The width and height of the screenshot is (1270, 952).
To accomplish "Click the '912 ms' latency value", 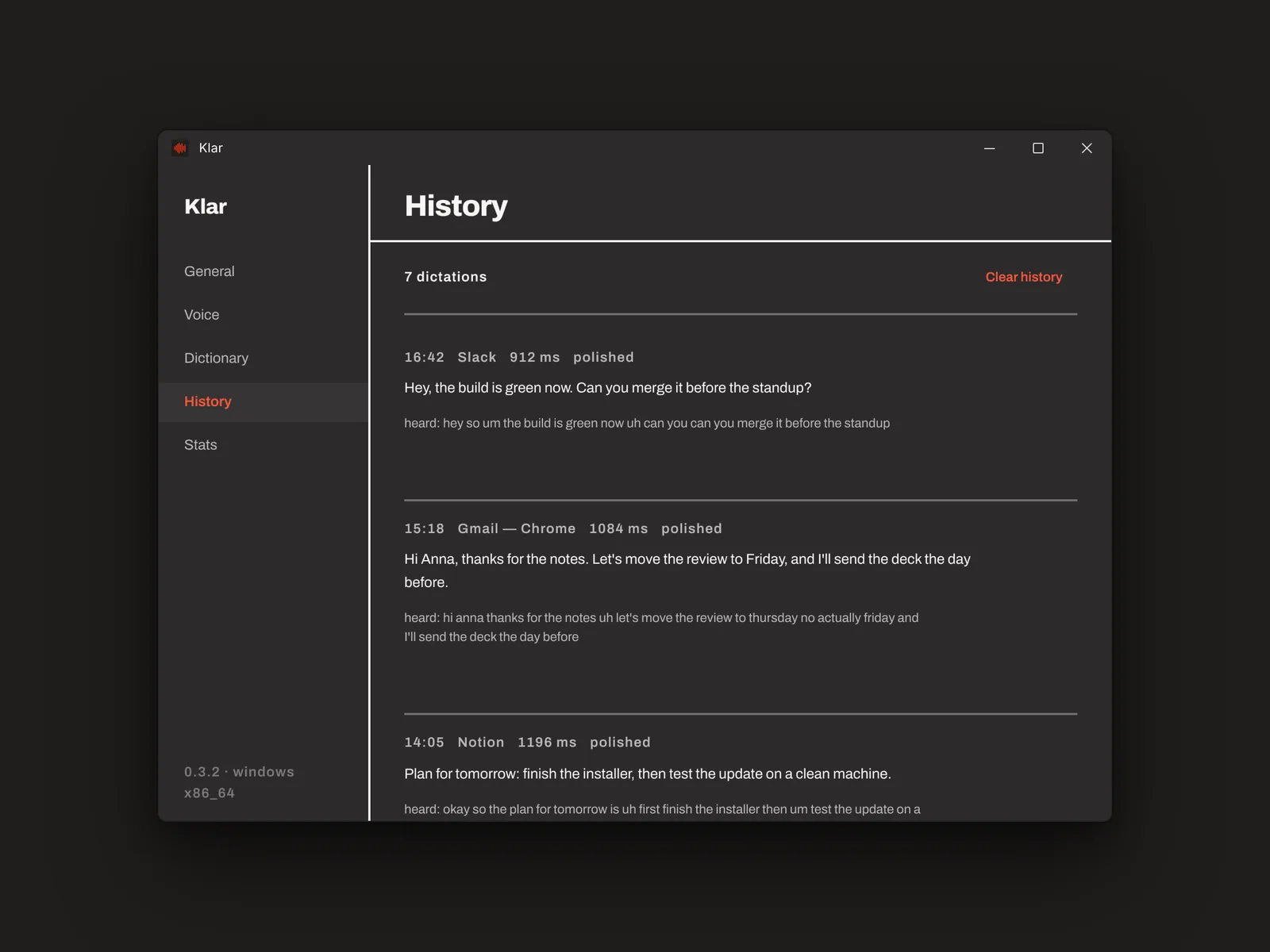I will (x=534, y=357).
